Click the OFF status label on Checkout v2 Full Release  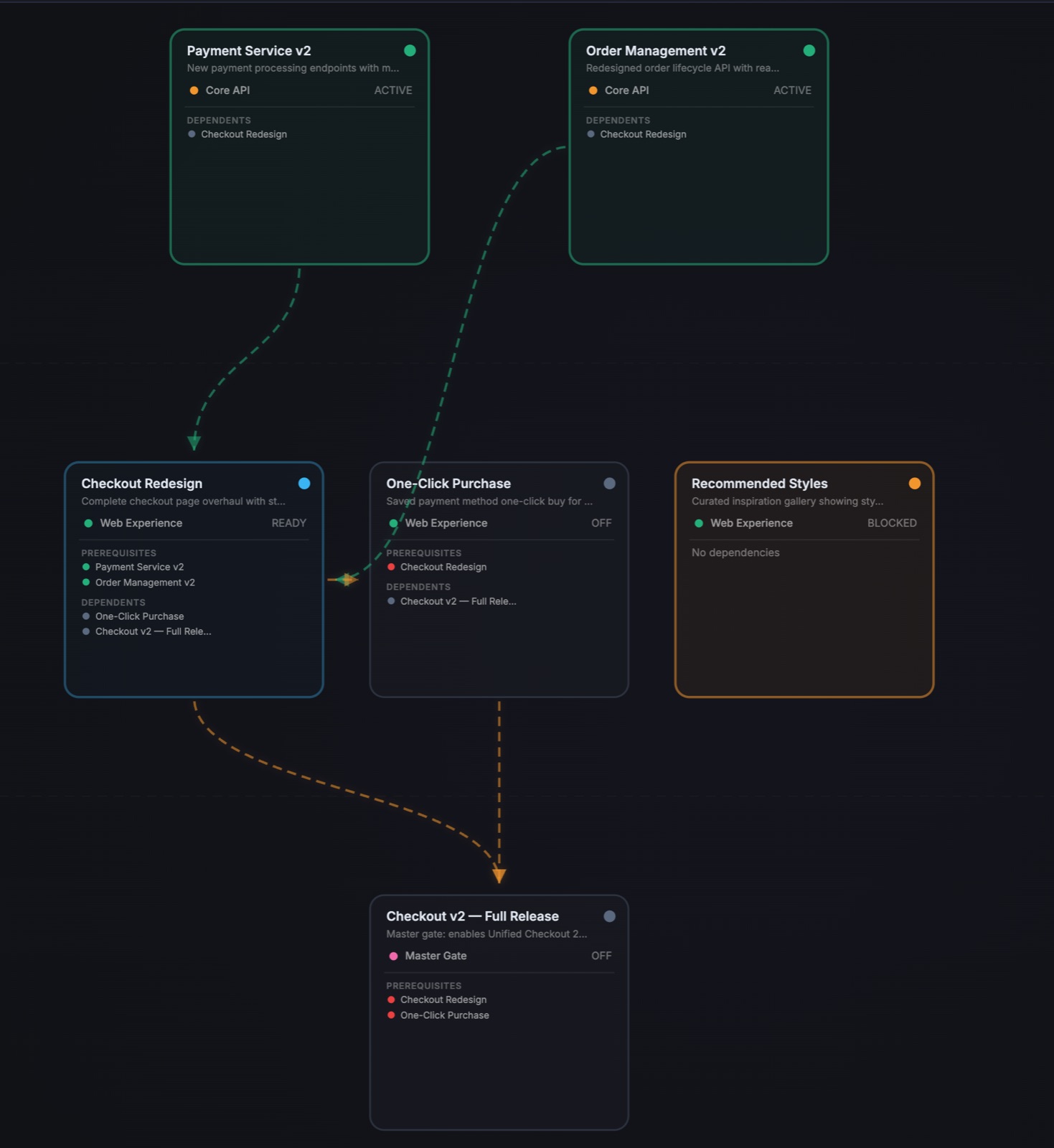click(601, 956)
